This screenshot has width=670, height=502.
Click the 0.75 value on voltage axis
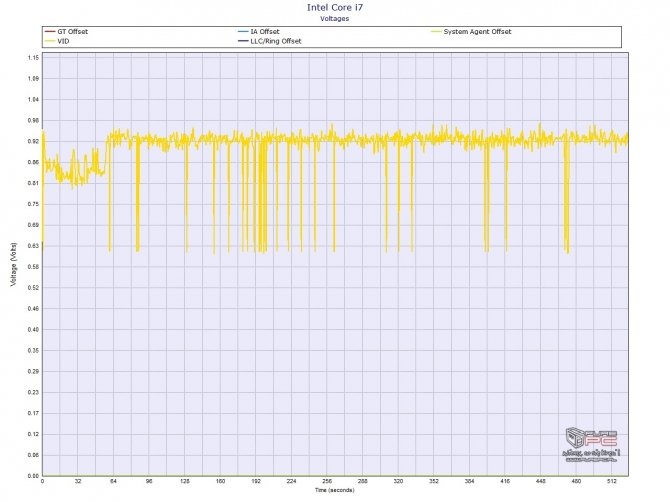tap(33, 204)
